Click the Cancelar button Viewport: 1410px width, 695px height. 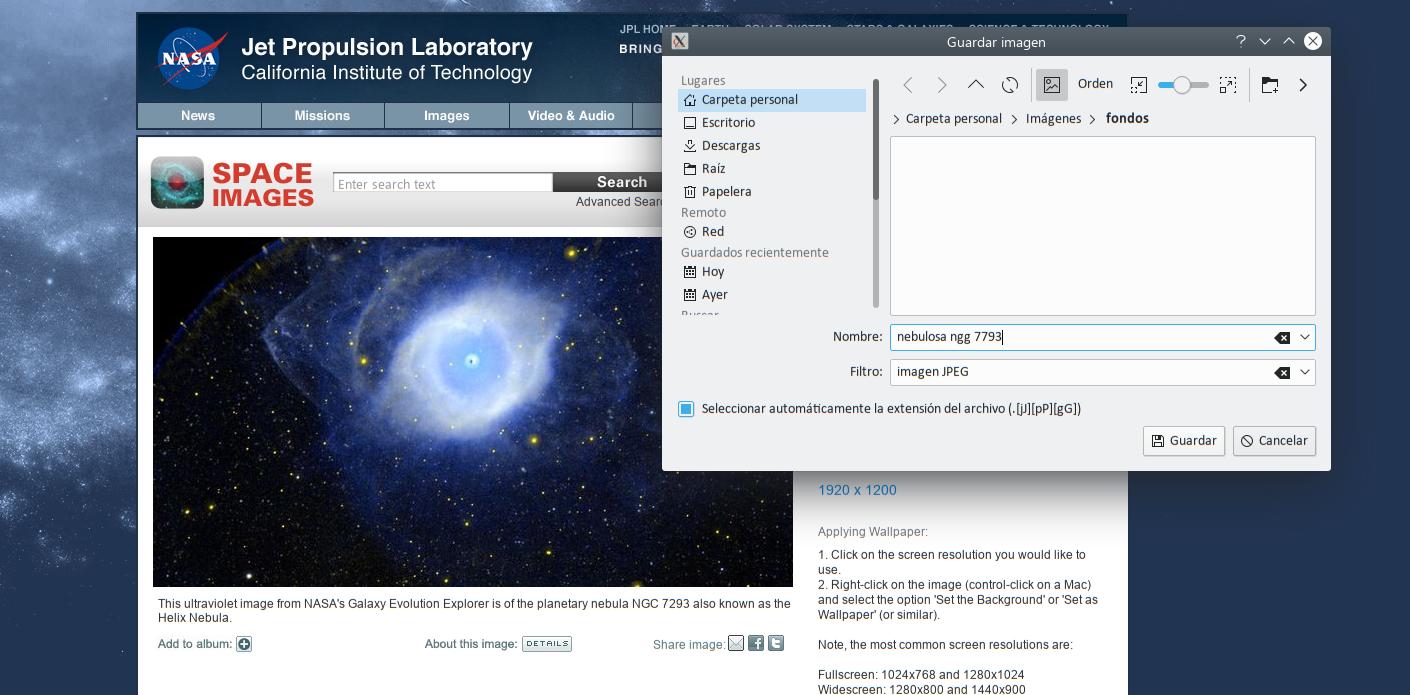coord(1274,441)
